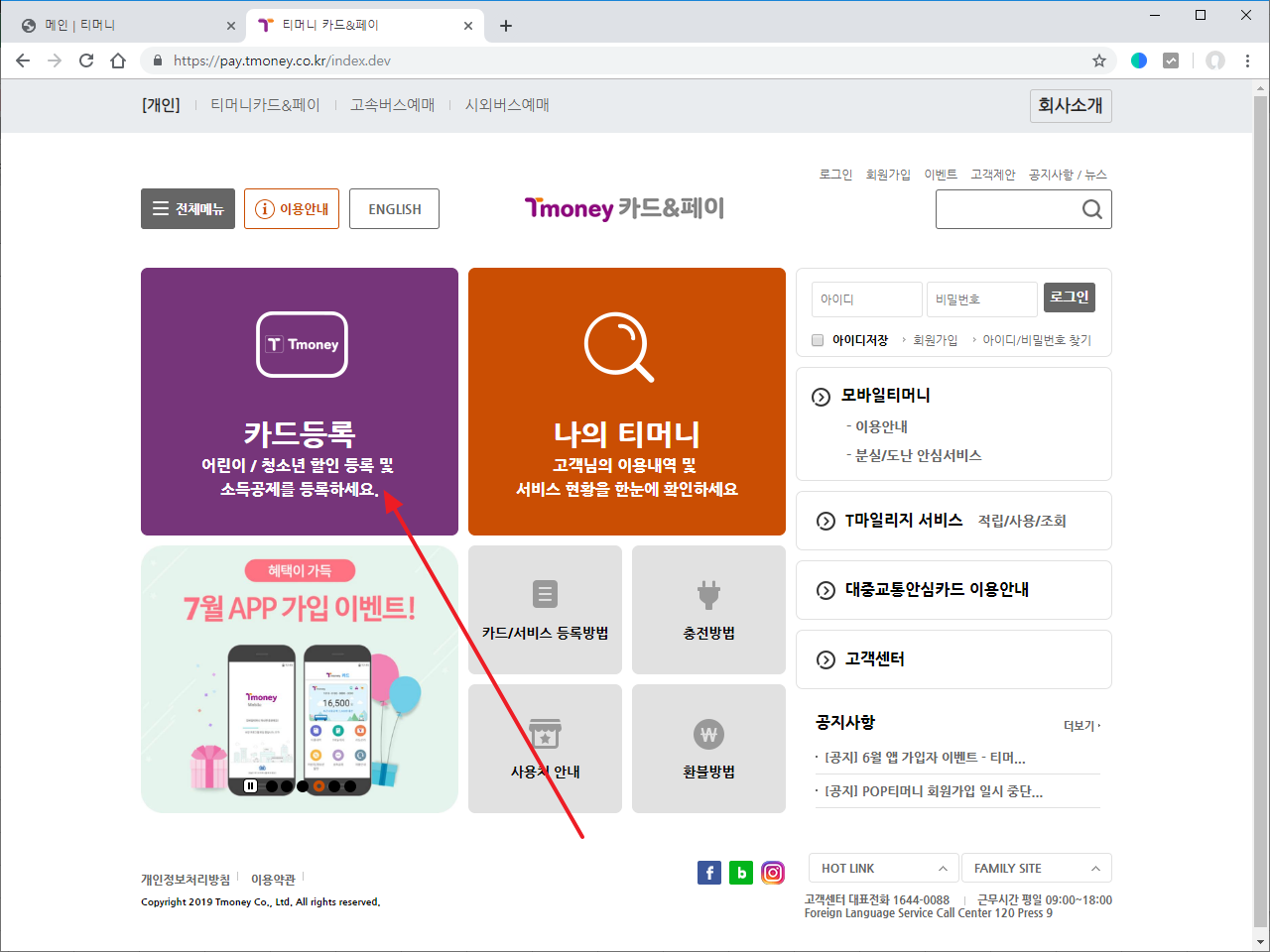Screen dimensions: 1270x952
Task: Open the Chrome three-dot menu
Action: click(1247, 60)
